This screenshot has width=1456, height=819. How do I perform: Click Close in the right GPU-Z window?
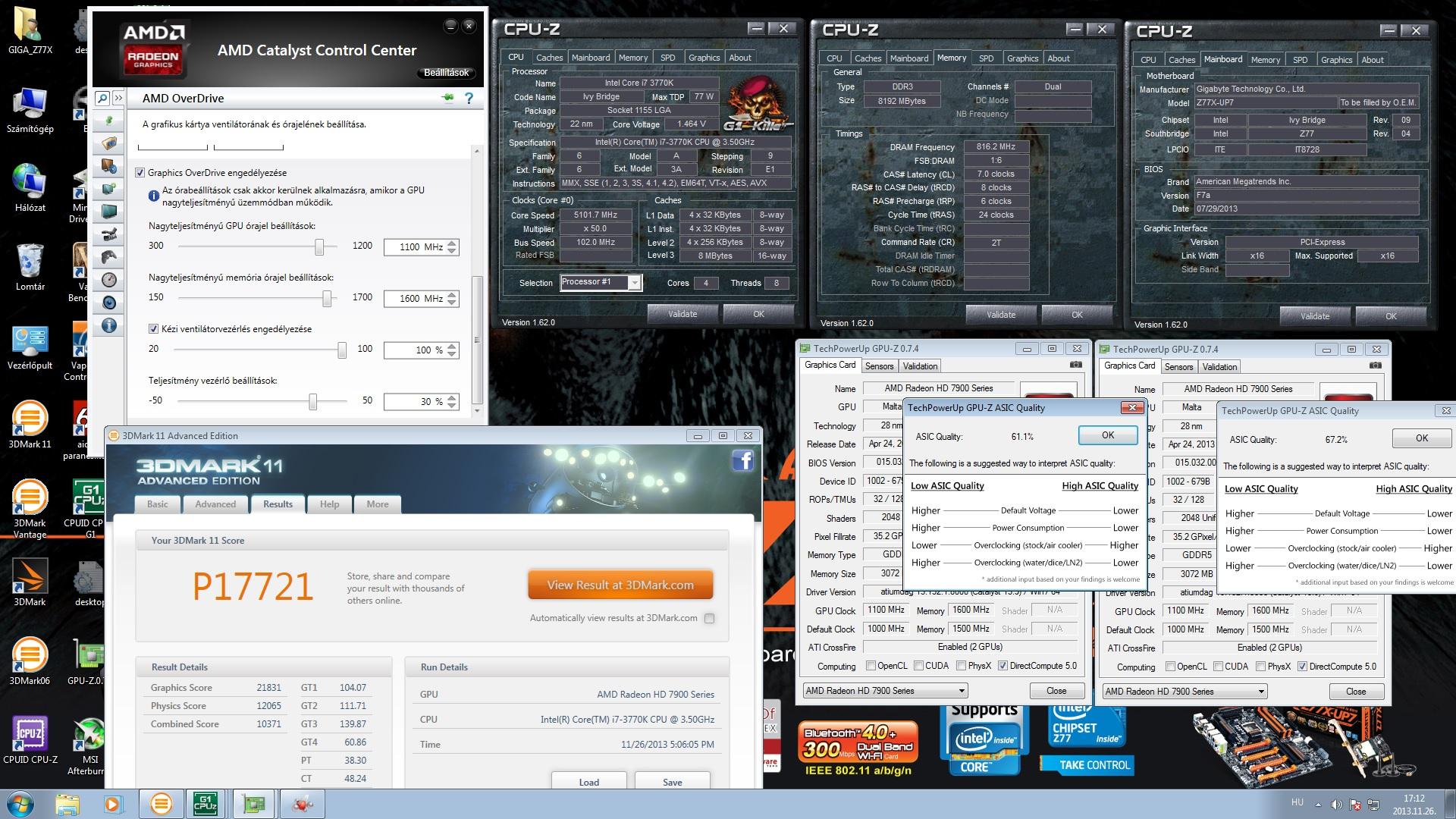point(1356,692)
